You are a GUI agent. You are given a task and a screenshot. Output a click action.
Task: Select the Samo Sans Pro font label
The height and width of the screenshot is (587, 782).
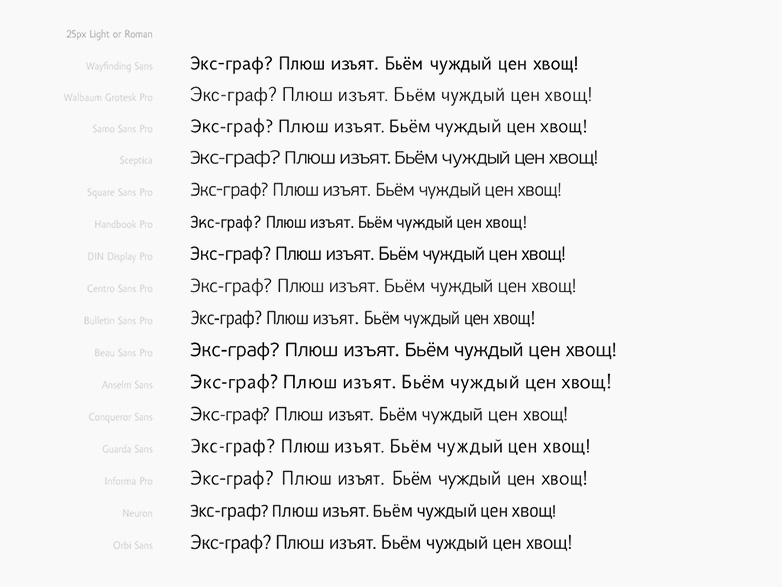coord(122,129)
